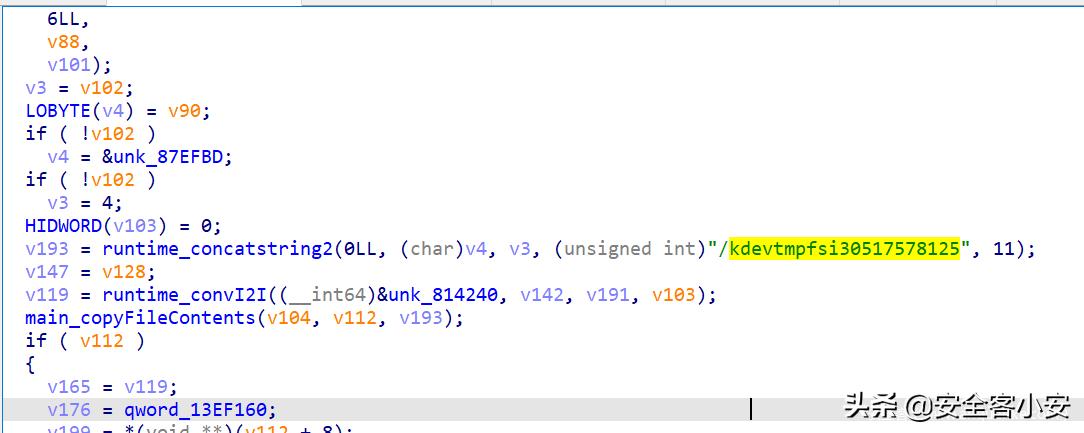Click v193 inside main_copyFileContents arguments
1084x433 pixels.
pos(422,317)
